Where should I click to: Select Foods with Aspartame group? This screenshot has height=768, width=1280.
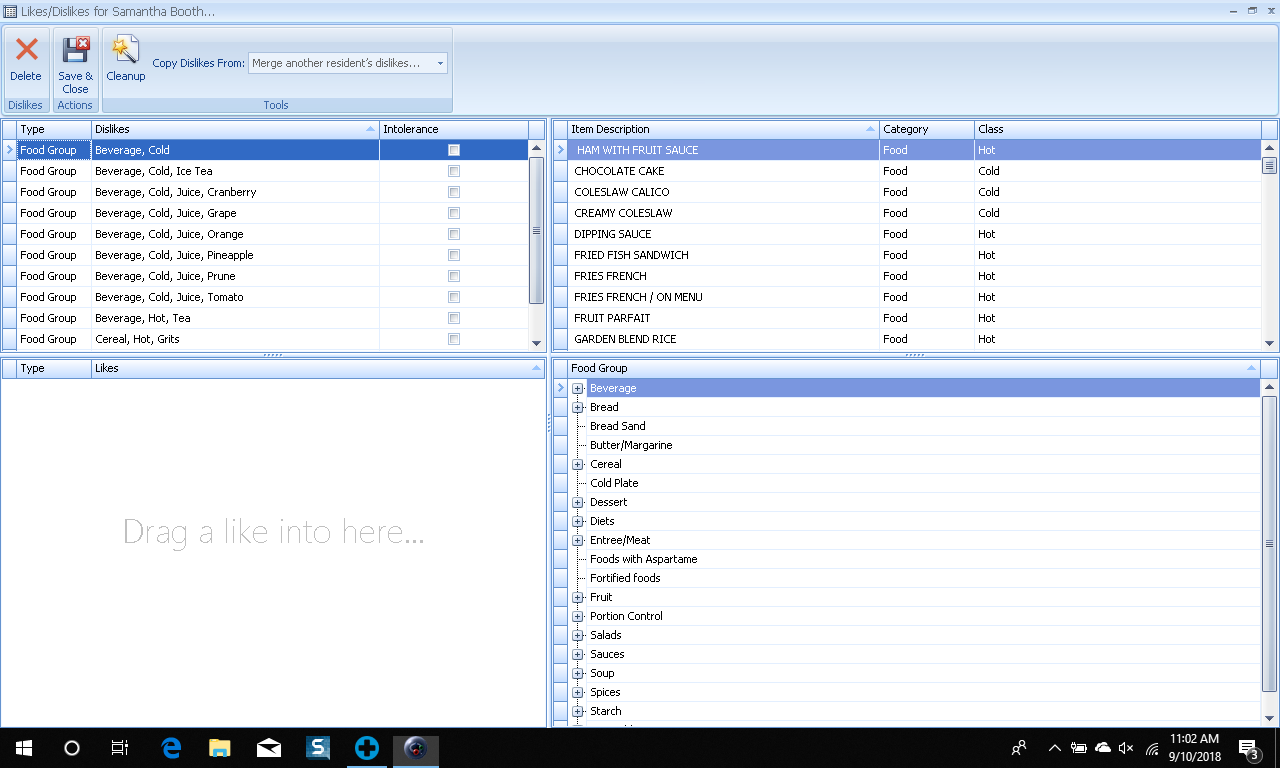tap(643, 559)
